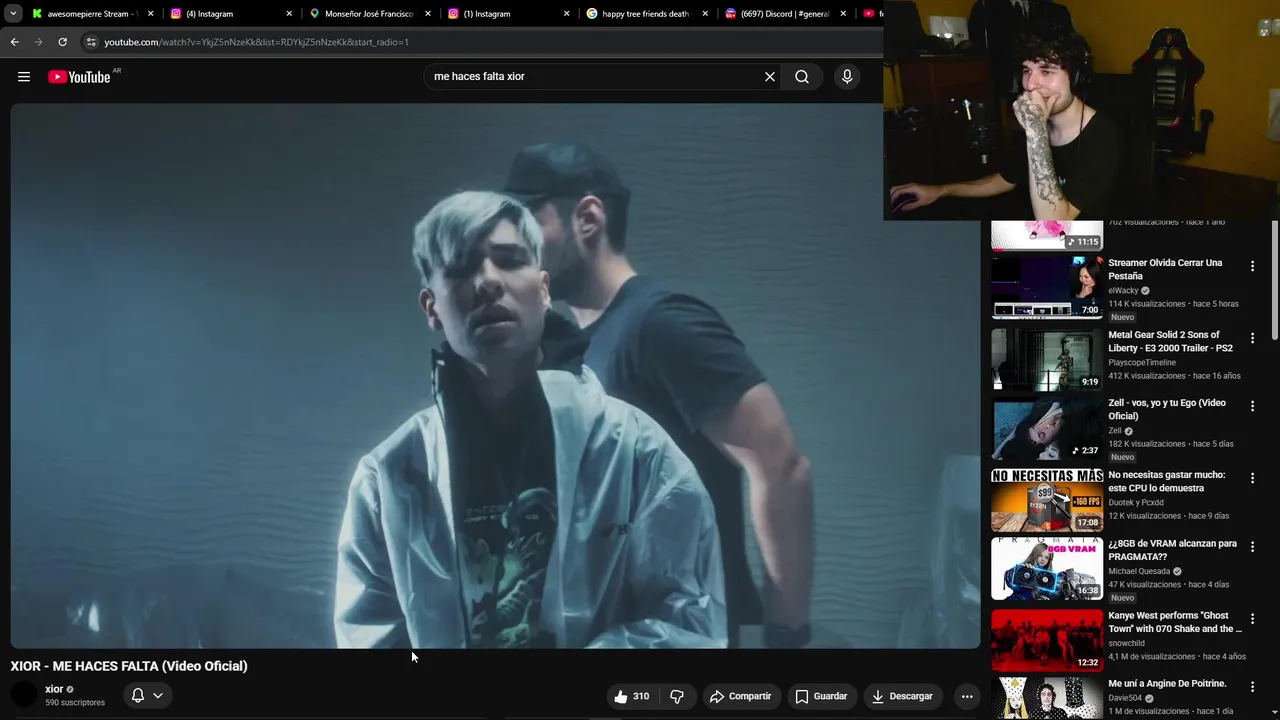Open the Michael Quesada channel link

1140,572
